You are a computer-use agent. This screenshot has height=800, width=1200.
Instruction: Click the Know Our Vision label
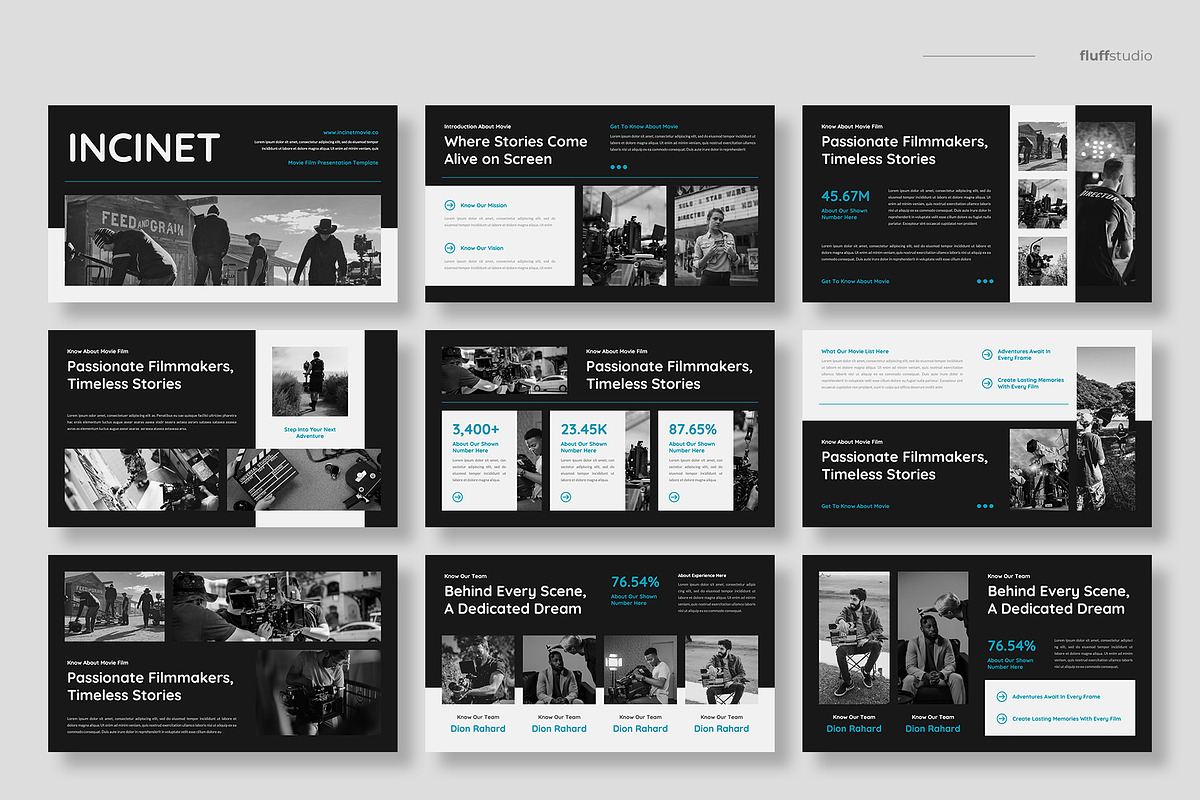[x=482, y=247]
